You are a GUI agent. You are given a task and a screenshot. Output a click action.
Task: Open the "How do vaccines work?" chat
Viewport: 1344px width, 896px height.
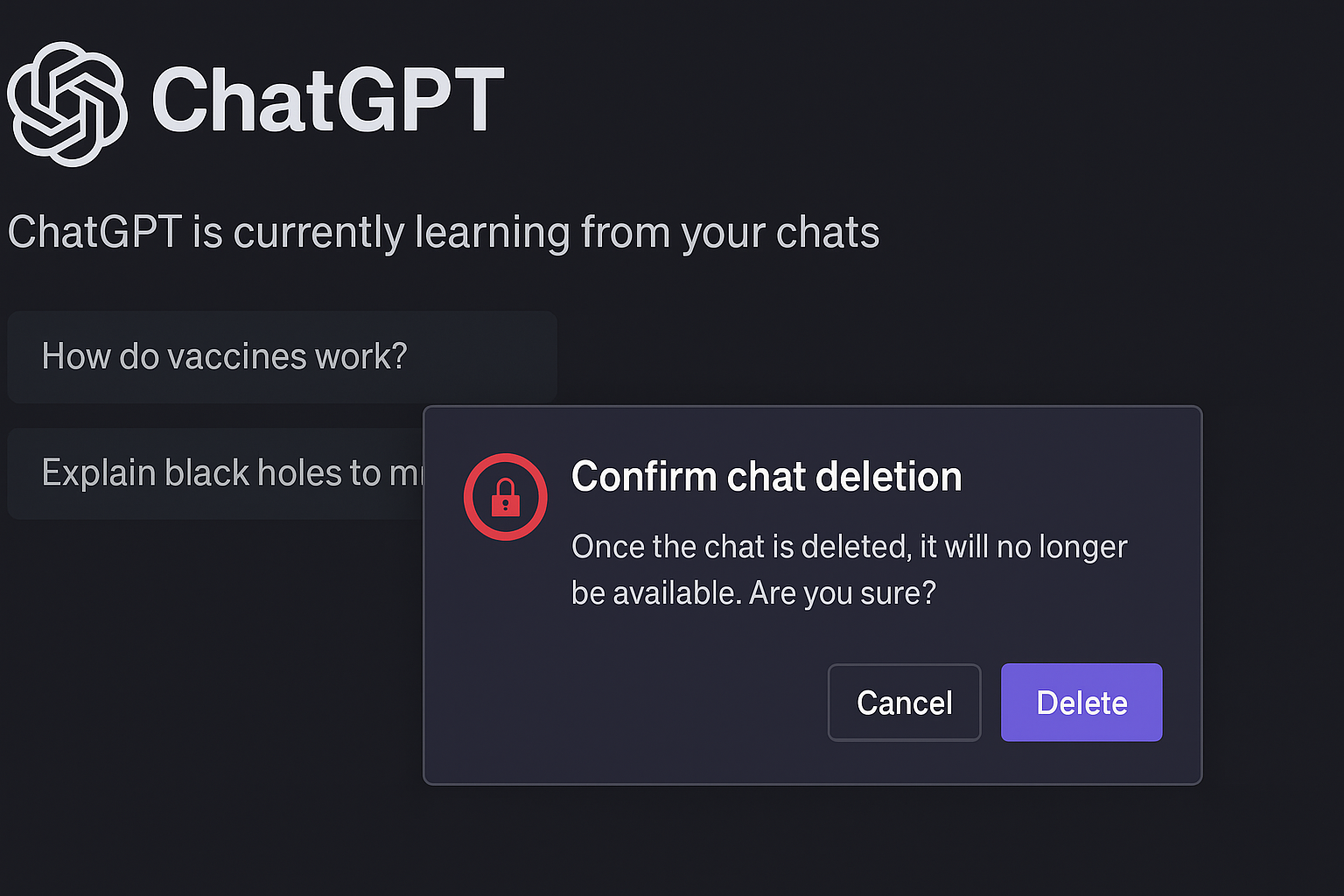click(x=282, y=357)
